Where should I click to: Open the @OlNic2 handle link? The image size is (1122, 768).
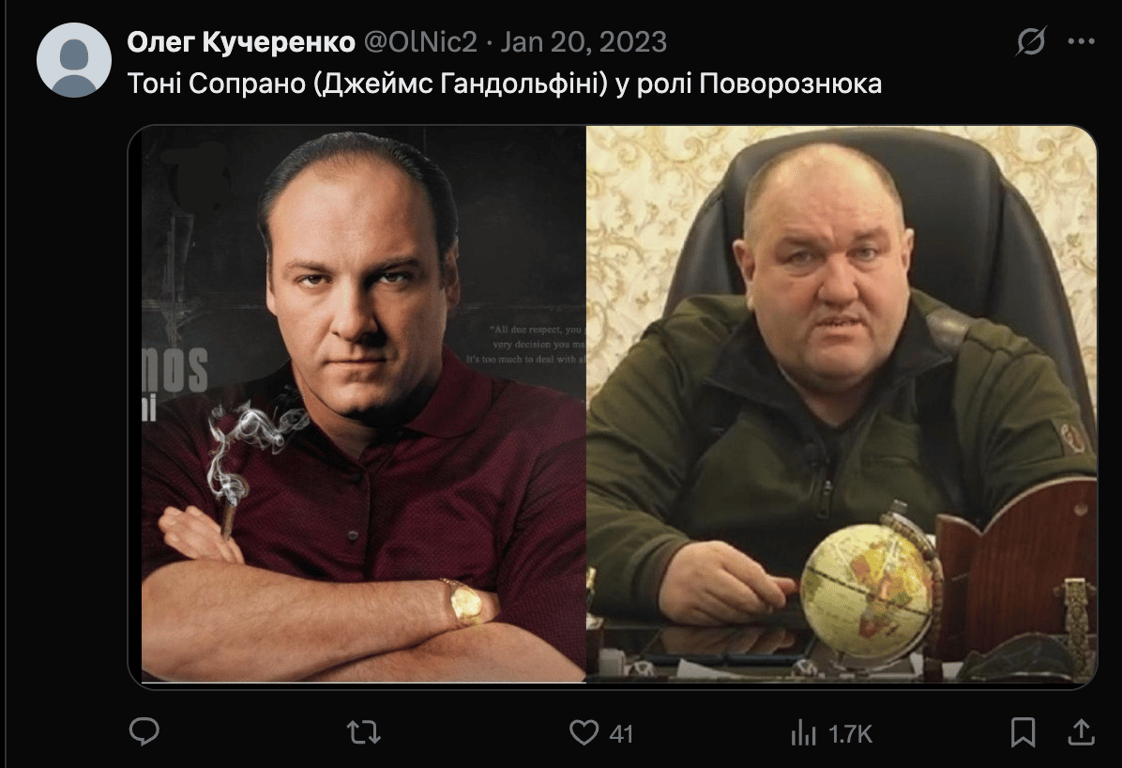click(x=421, y=42)
